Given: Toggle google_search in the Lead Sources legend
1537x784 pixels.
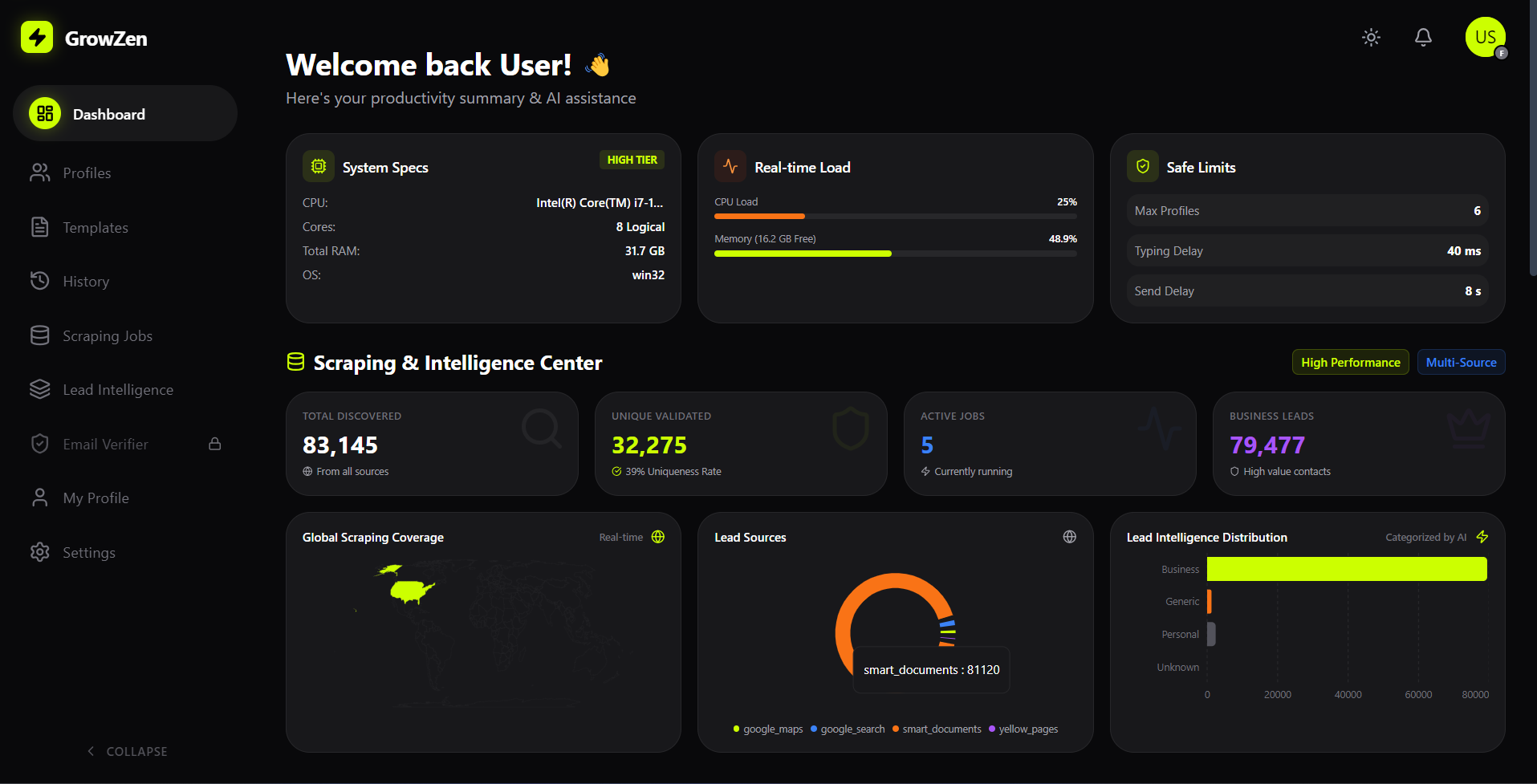Looking at the screenshot, I should point(847,729).
